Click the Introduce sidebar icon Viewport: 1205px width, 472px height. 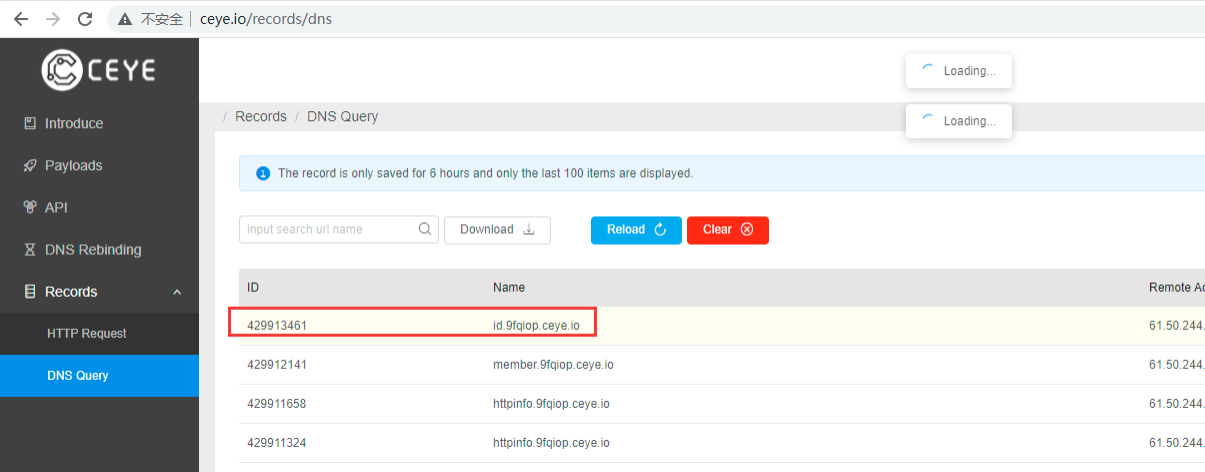pos(30,124)
